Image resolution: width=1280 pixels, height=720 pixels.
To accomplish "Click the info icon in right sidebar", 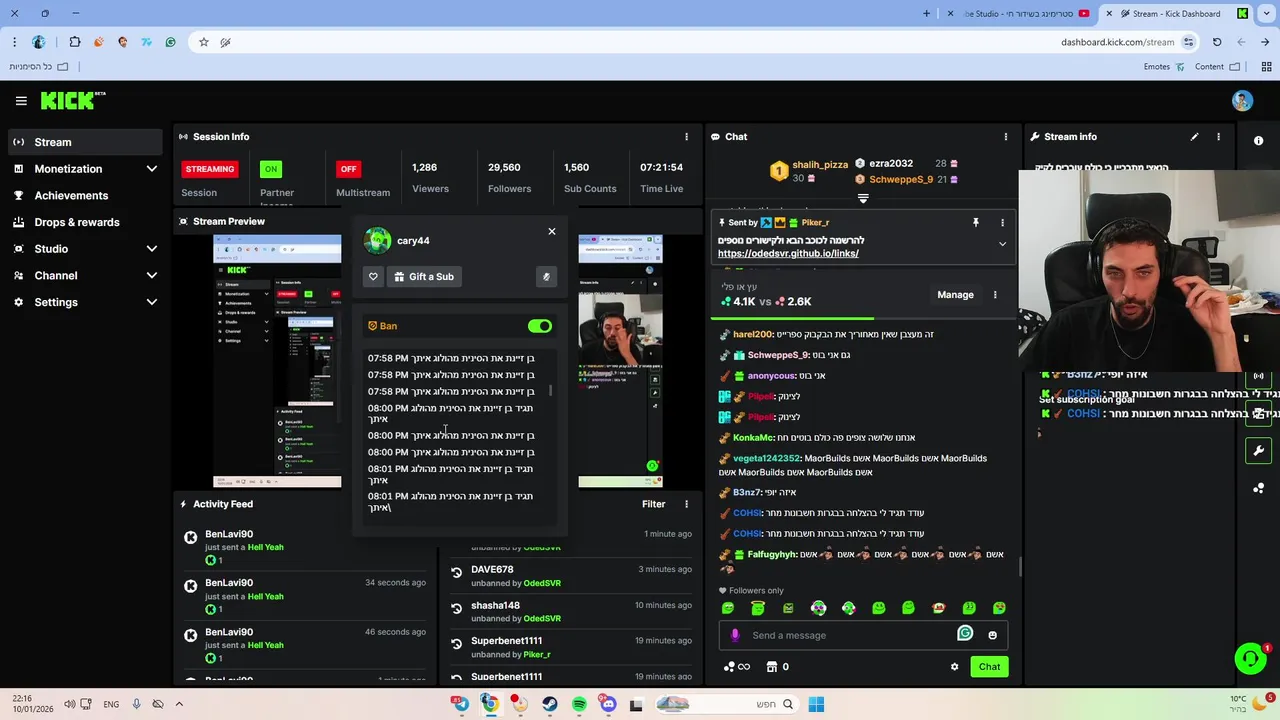I will point(1258,141).
